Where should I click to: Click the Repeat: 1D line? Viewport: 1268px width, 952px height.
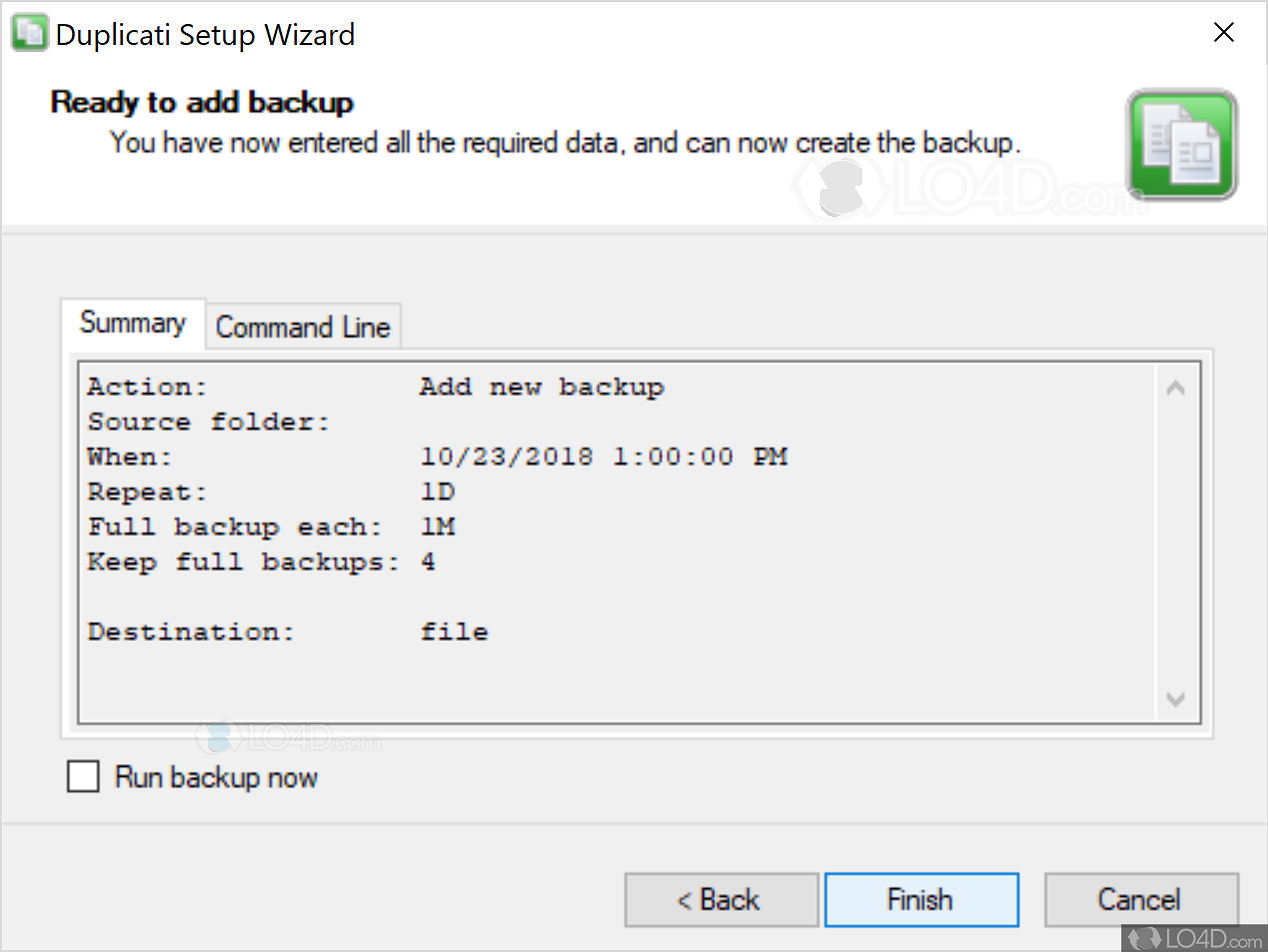pos(271,492)
